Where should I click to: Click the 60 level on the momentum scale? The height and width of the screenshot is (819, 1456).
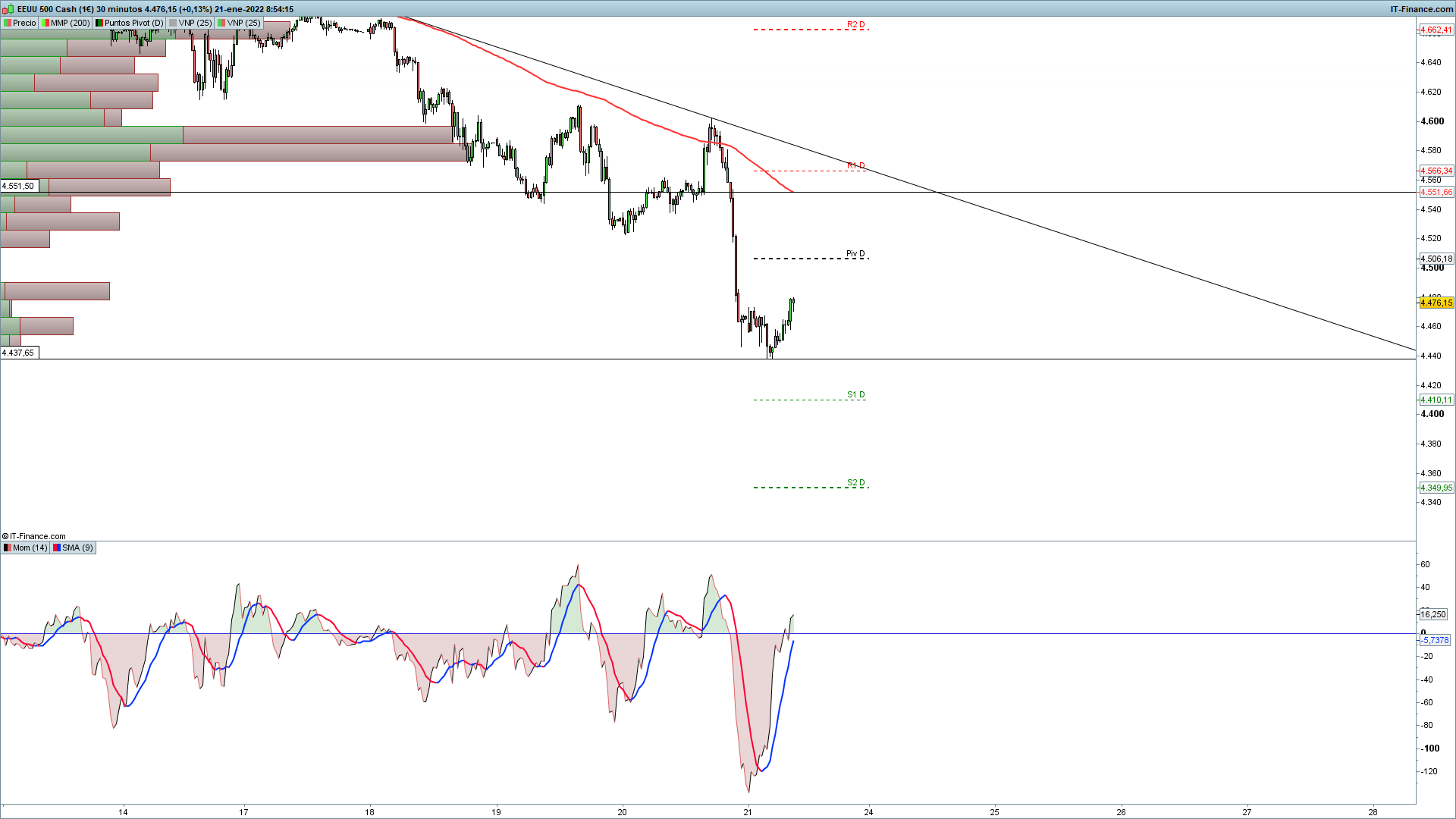[1425, 564]
